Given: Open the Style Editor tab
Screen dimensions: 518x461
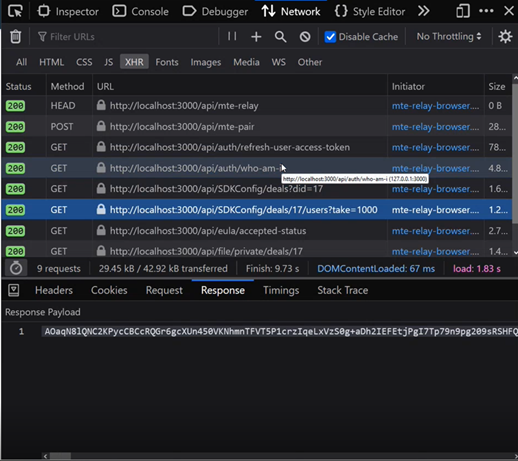Looking at the screenshot, I should point(370,11).
